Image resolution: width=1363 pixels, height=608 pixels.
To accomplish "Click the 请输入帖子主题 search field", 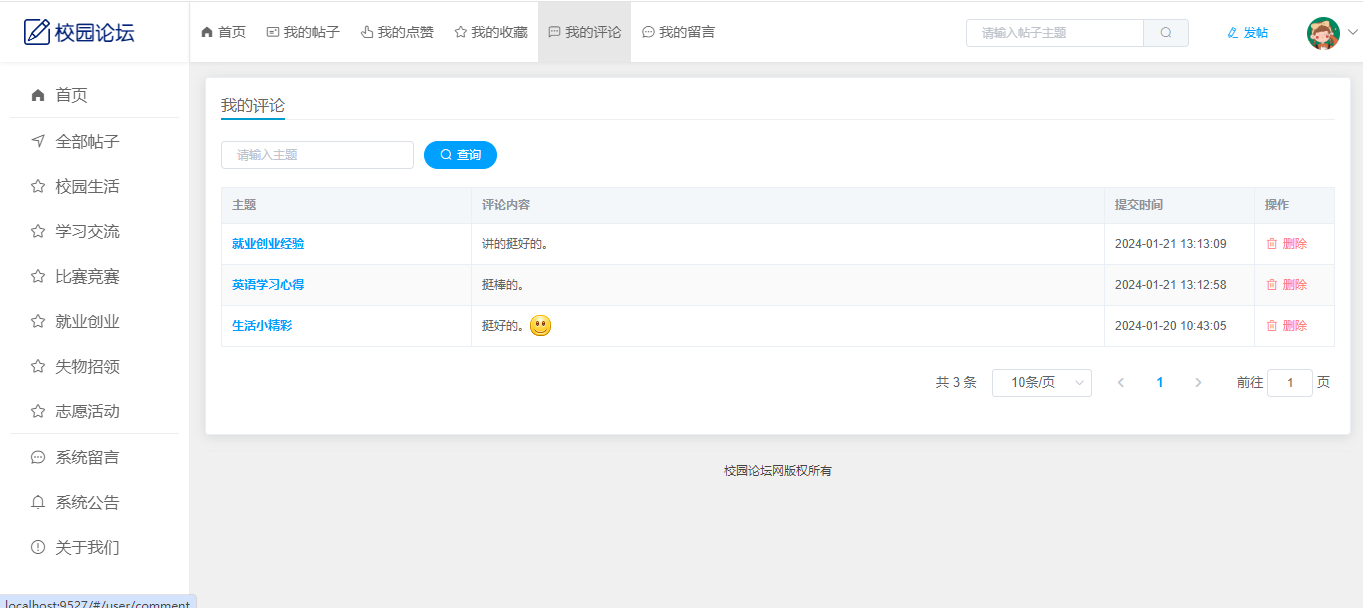I will pyautogui.click(x=1054, y=33).
